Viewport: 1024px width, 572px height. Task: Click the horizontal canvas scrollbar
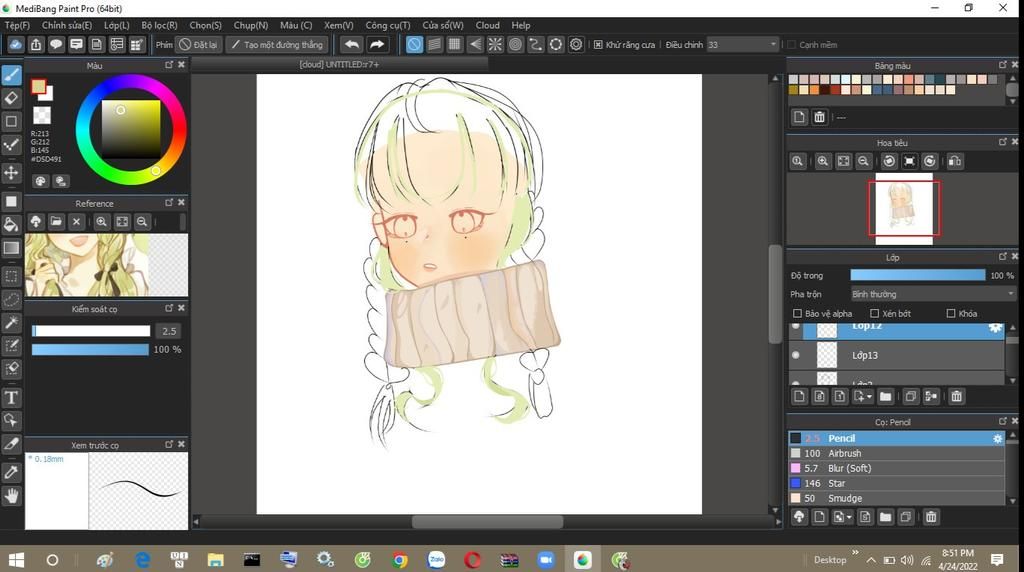point(487,522)
